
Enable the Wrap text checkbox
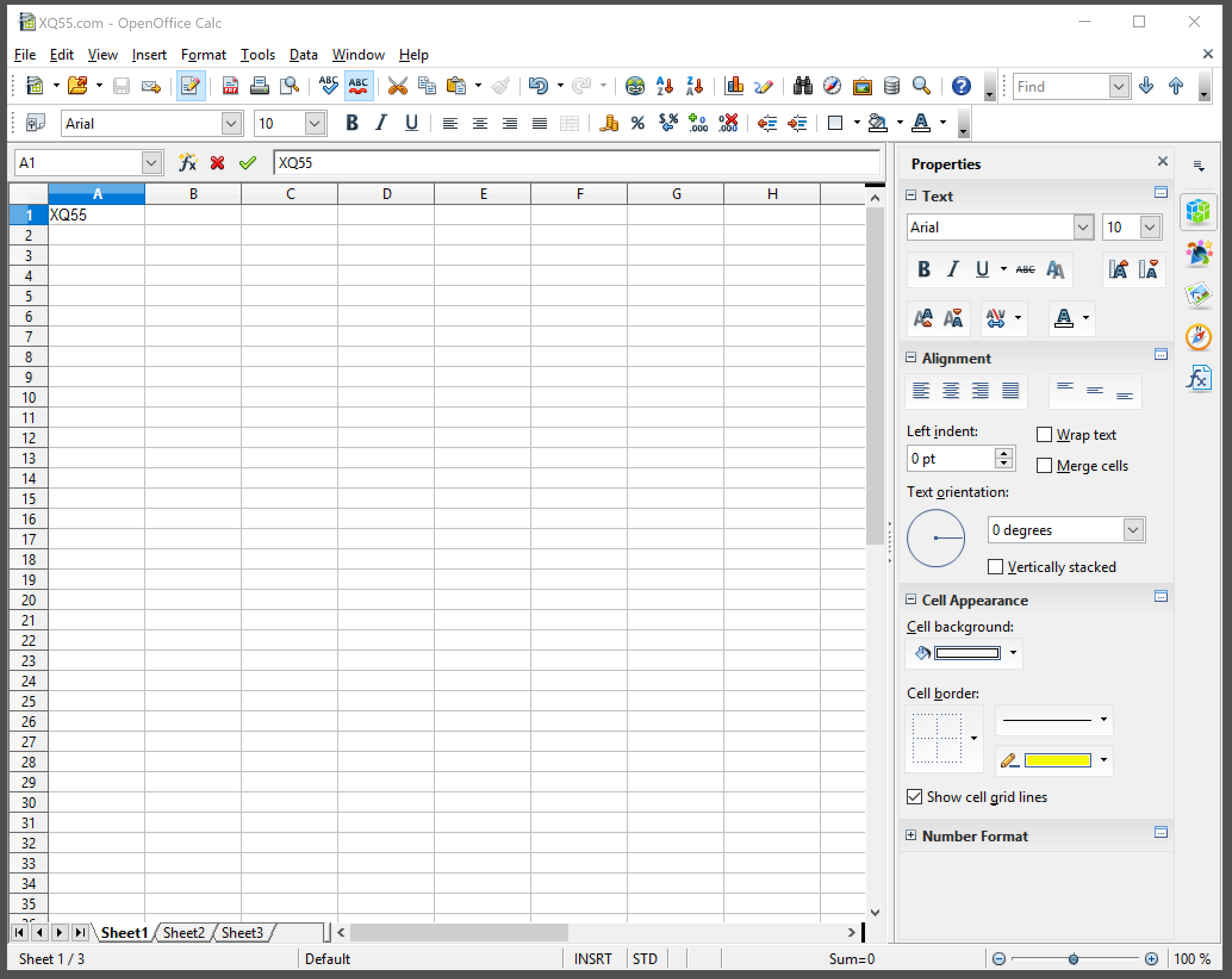pos(1044,435)
